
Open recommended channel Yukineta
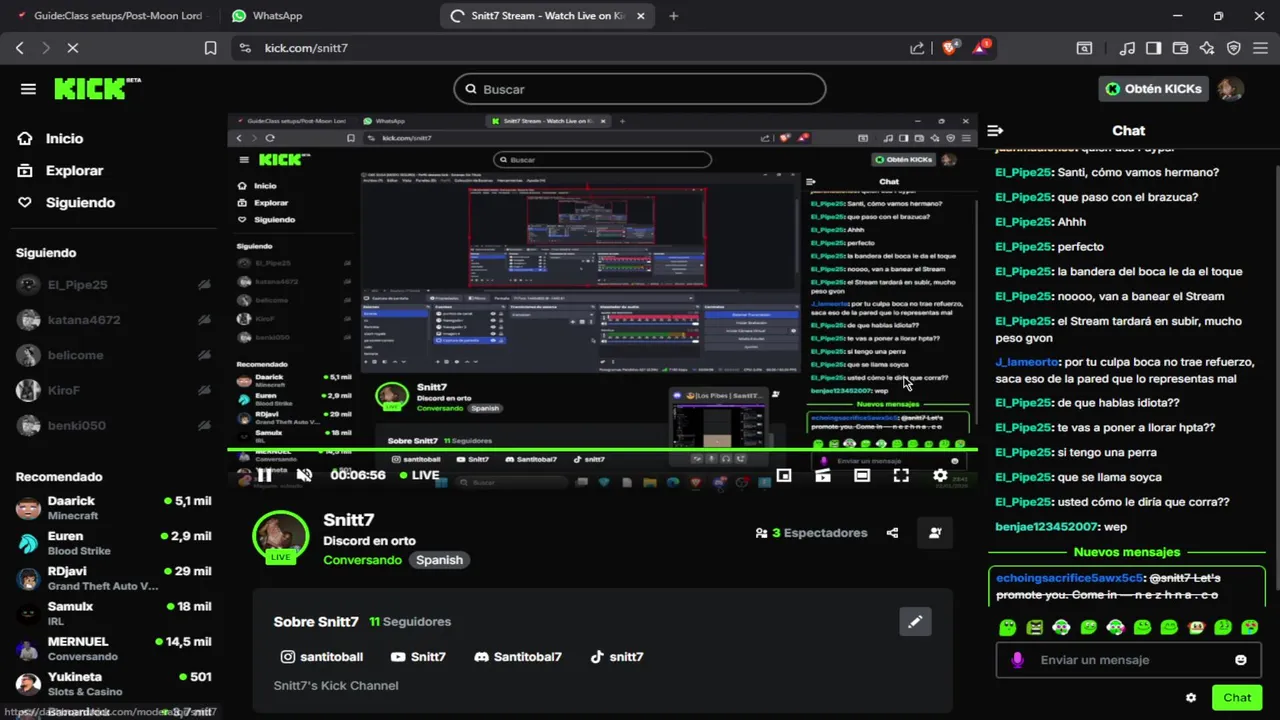click(112, 683)
